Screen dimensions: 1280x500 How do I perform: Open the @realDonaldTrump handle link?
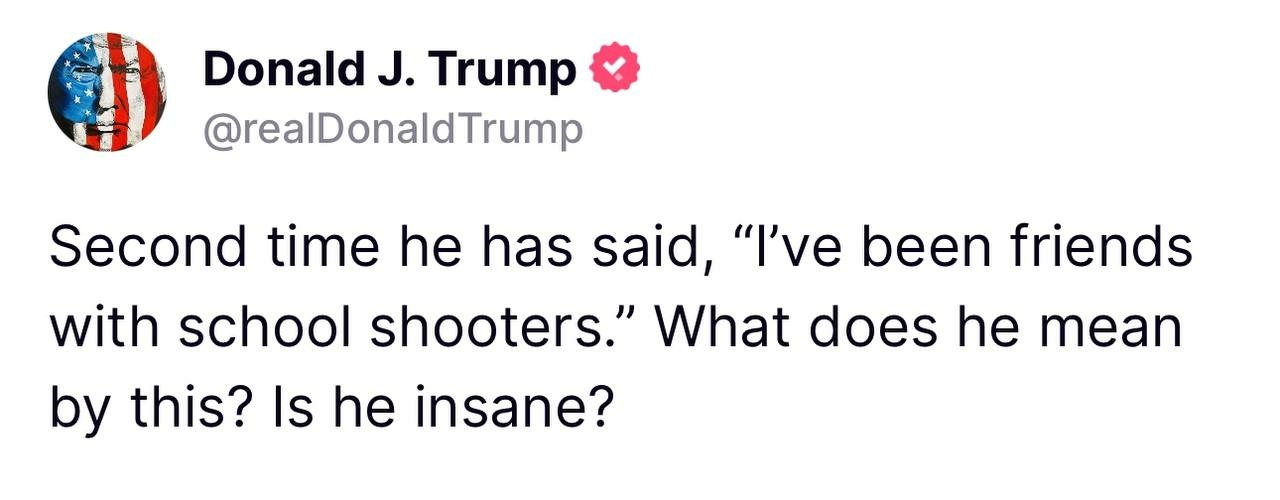[x=392, y=130]
